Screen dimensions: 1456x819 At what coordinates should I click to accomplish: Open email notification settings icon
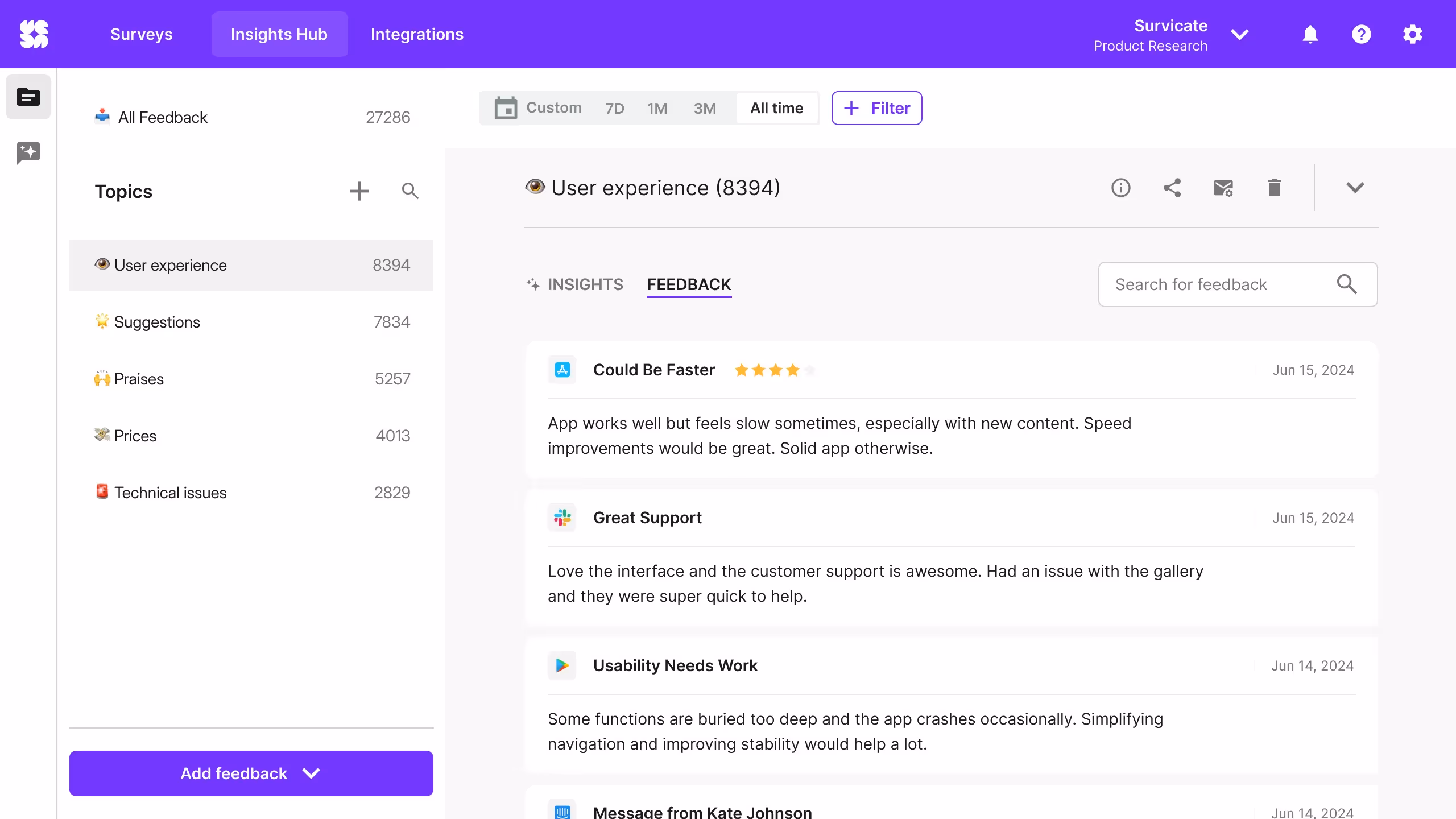[1223, 188]
